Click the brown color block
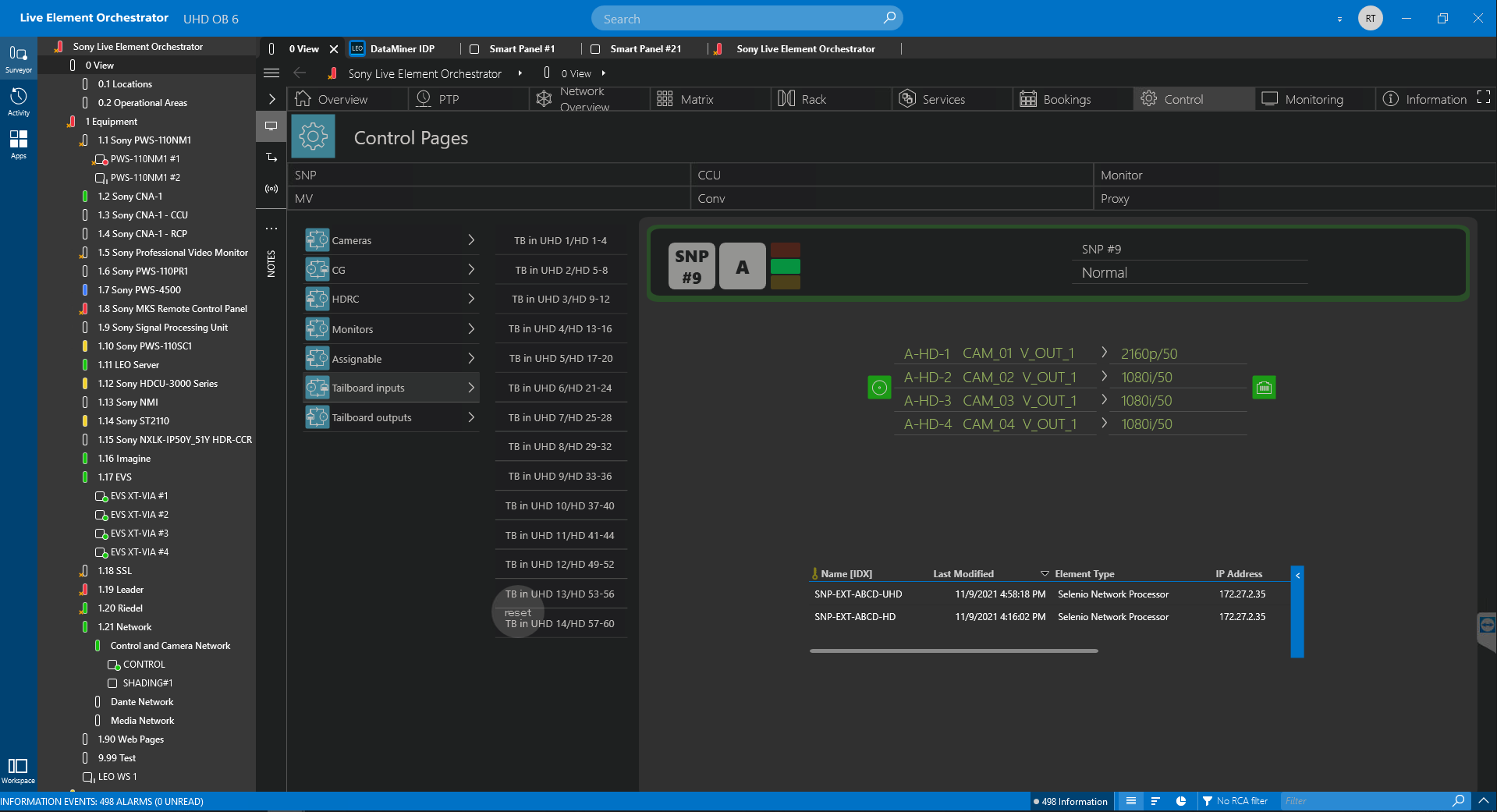The width and height of the screenshot is (1497, 812). (x=785, y=282)
